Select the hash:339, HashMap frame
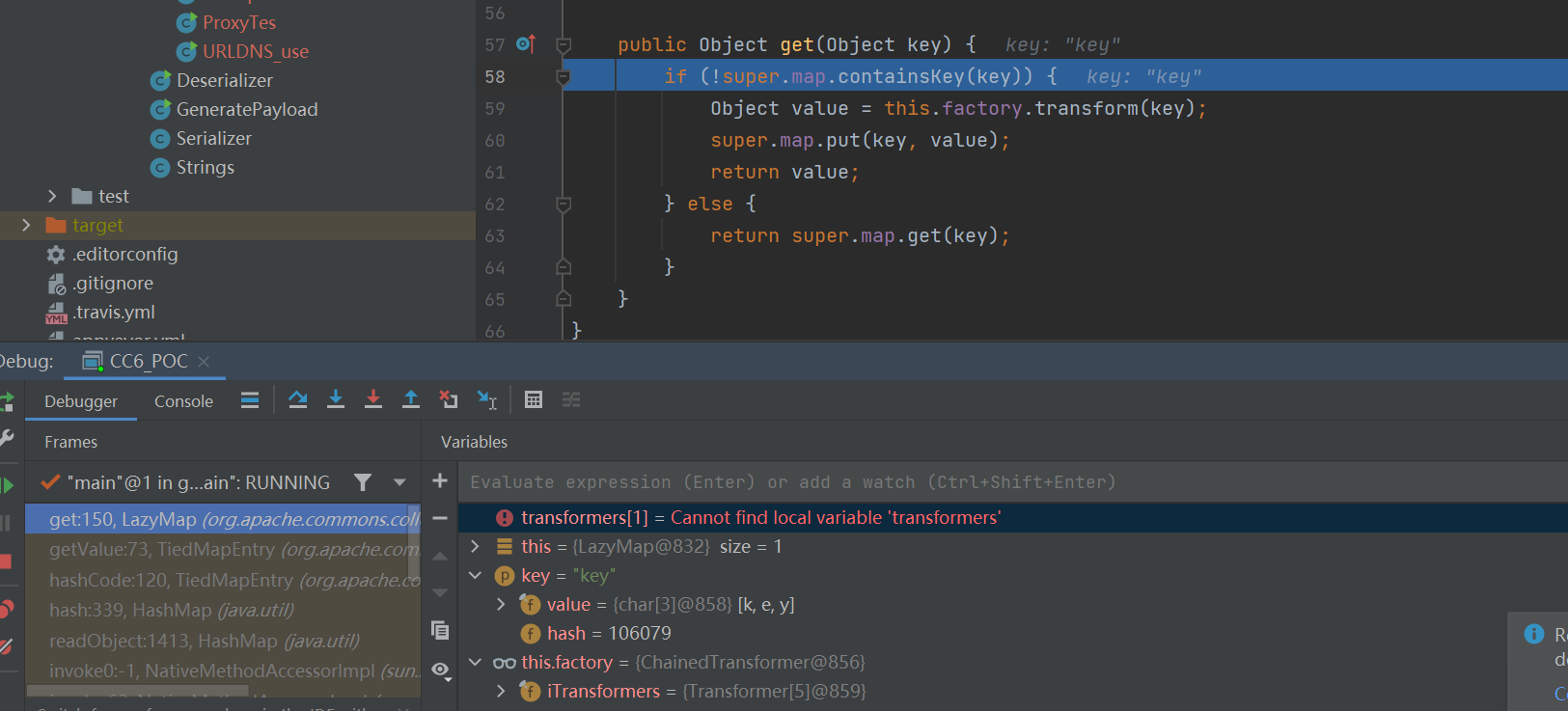 coord(222,610)
